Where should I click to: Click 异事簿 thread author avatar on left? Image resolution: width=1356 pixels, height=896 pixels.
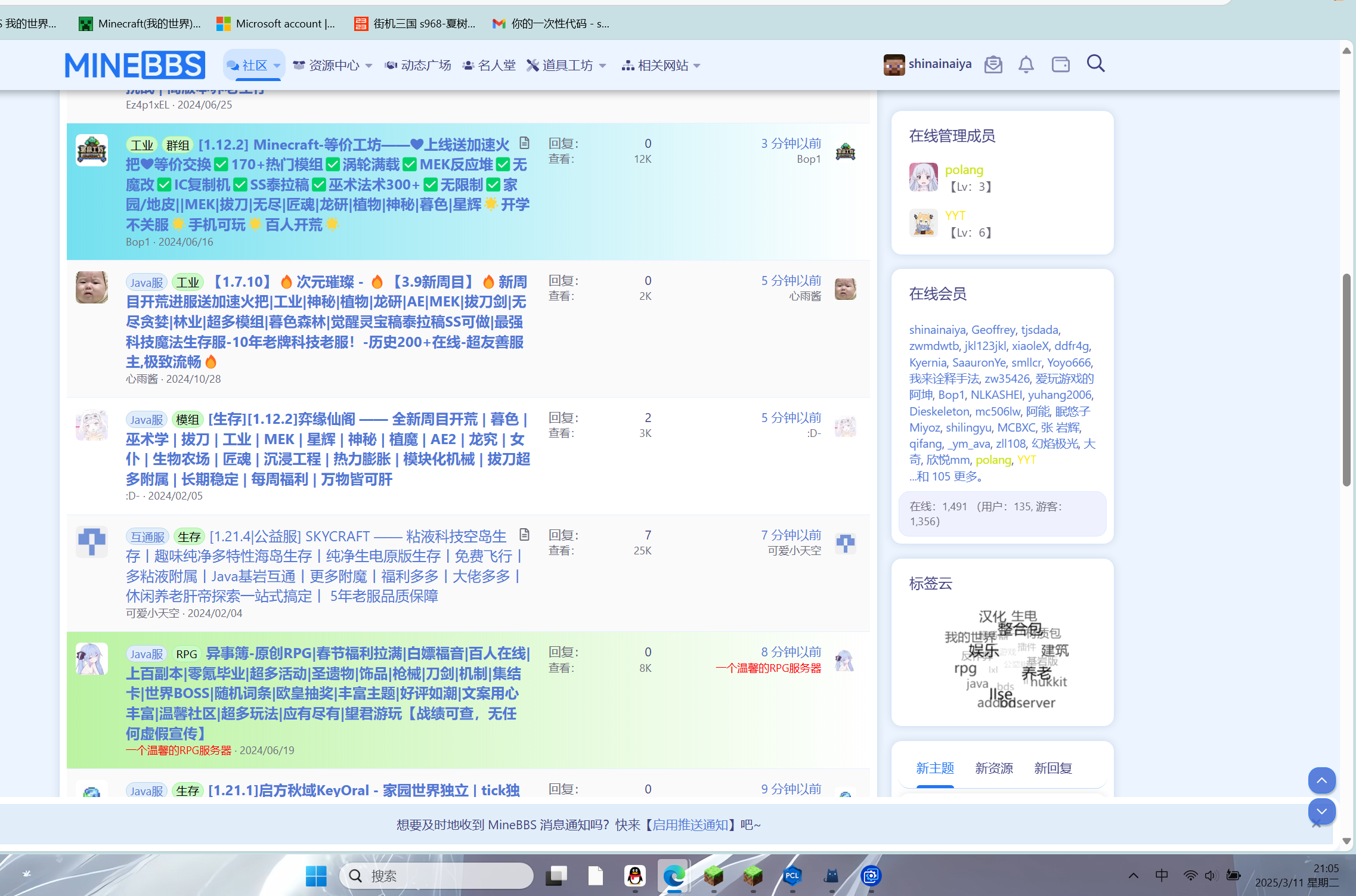pos(92,659)
